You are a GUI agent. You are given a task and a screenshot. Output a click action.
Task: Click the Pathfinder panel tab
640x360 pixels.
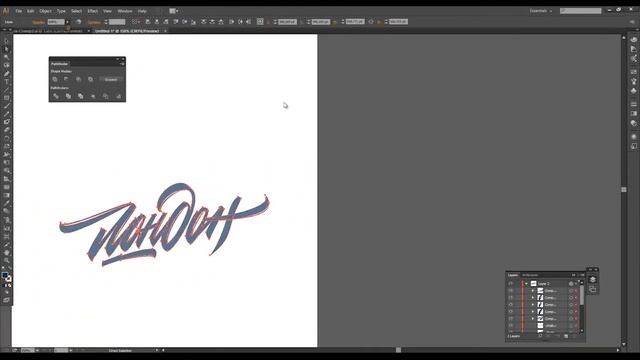pyautogui.click(x=60, y=64)
